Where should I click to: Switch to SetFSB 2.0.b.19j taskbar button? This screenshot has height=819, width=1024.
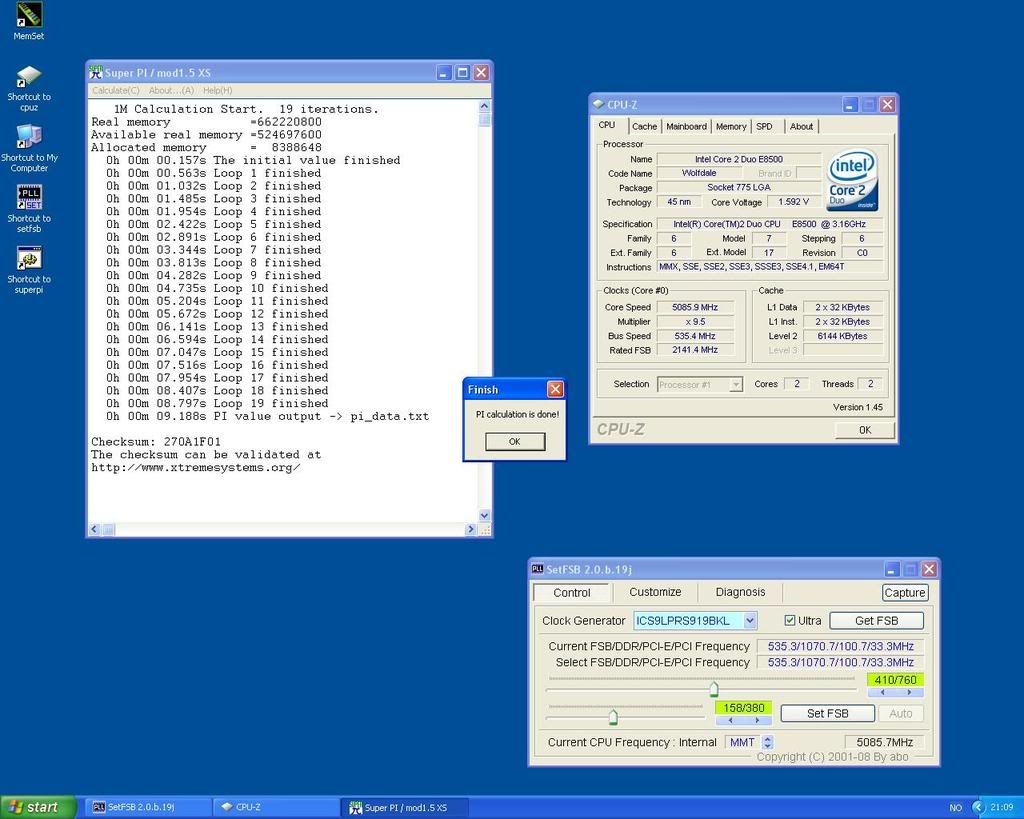pyautogui.click(x=148, y=807)
